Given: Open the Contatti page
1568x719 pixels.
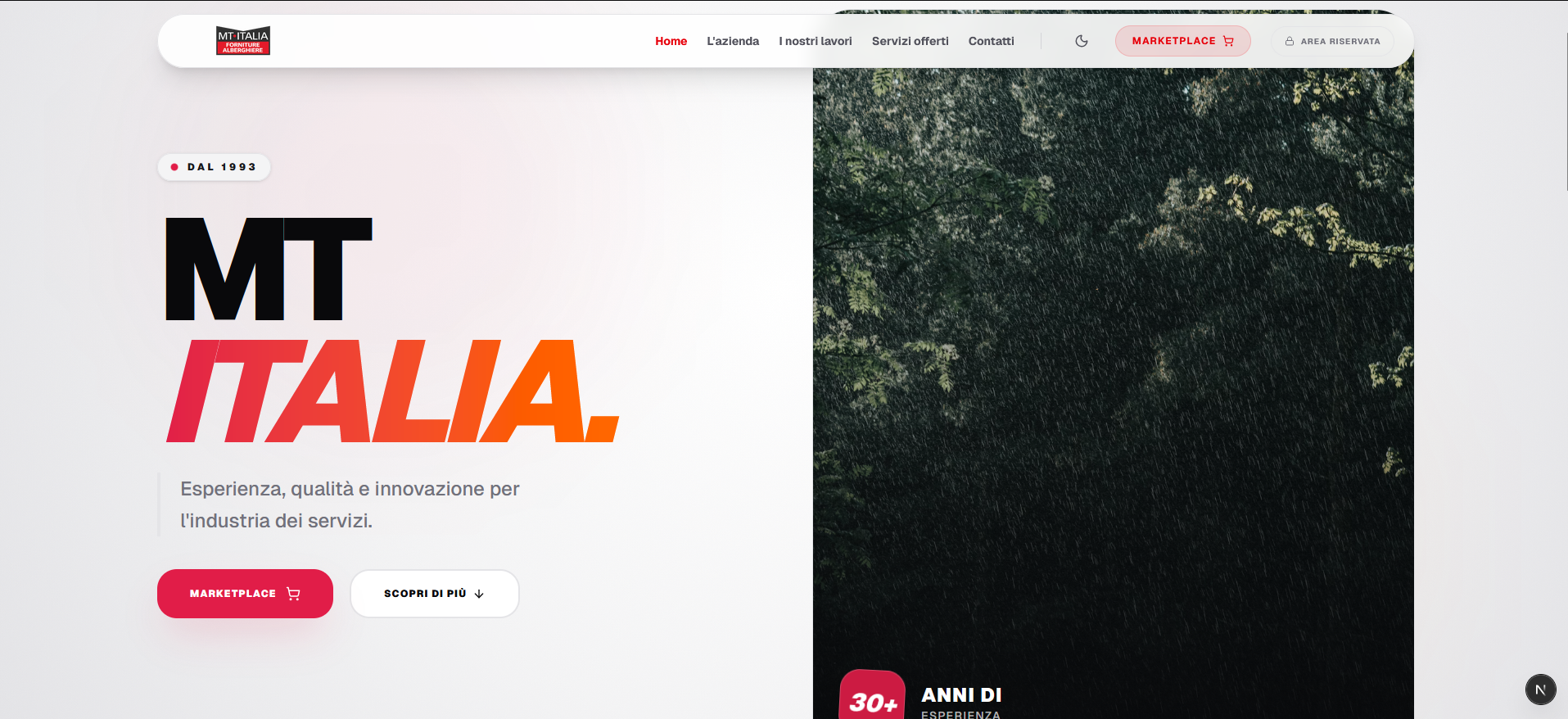Looking at the screenshot, I should (x=991, y=41).
